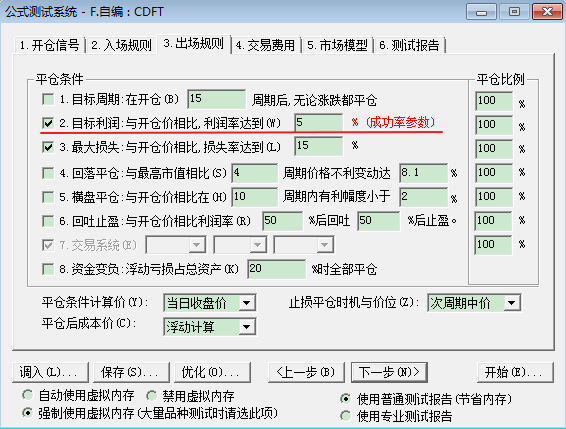Toggle the 7.交易系统 checkbox
Screen dimensions: 566x429
click(x=48, y=245)
